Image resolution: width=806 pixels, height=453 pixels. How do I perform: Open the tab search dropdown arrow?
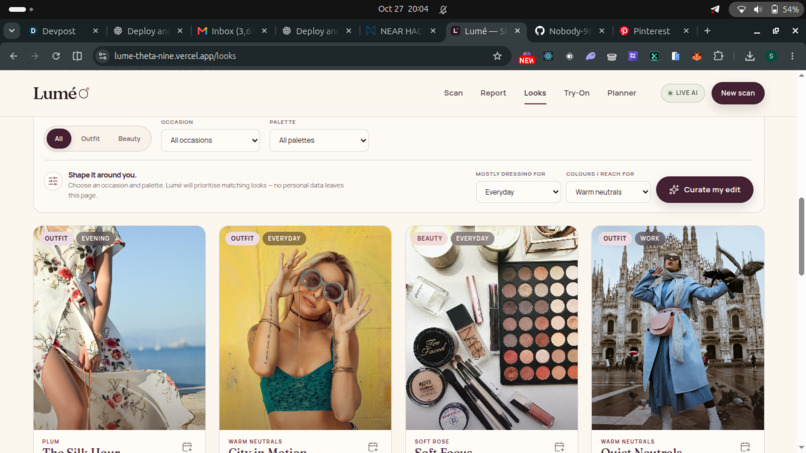[11, 31]
